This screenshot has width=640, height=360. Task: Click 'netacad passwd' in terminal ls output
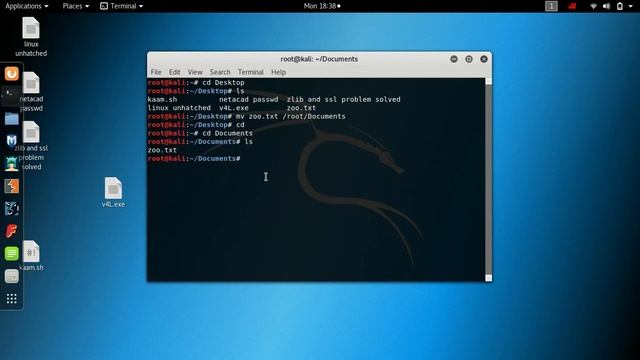tap(249, 100)
